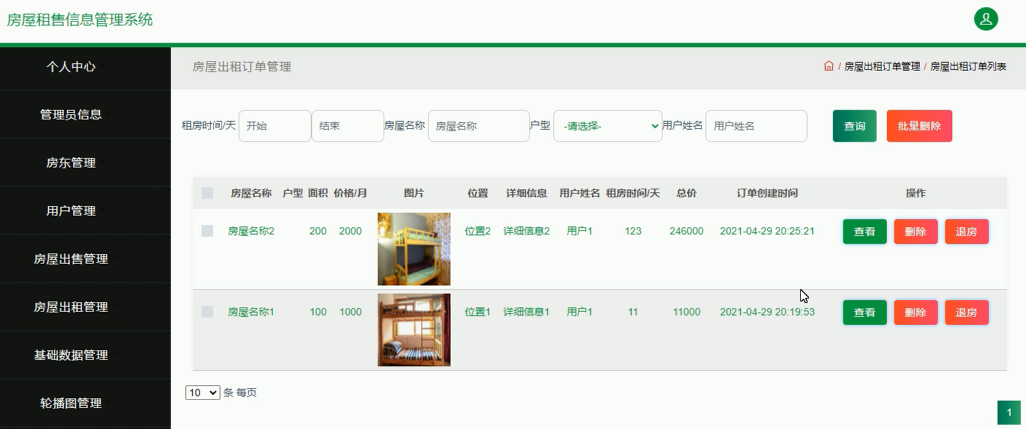
Task: Expand 轮播图管理 sidebar menu
Action: (71, 403)
